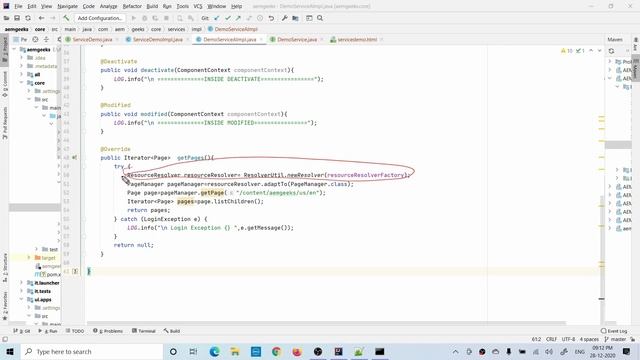The image size is (640, 360).
Task: Open the Refactor menu
Action: (x=132, y=6)
